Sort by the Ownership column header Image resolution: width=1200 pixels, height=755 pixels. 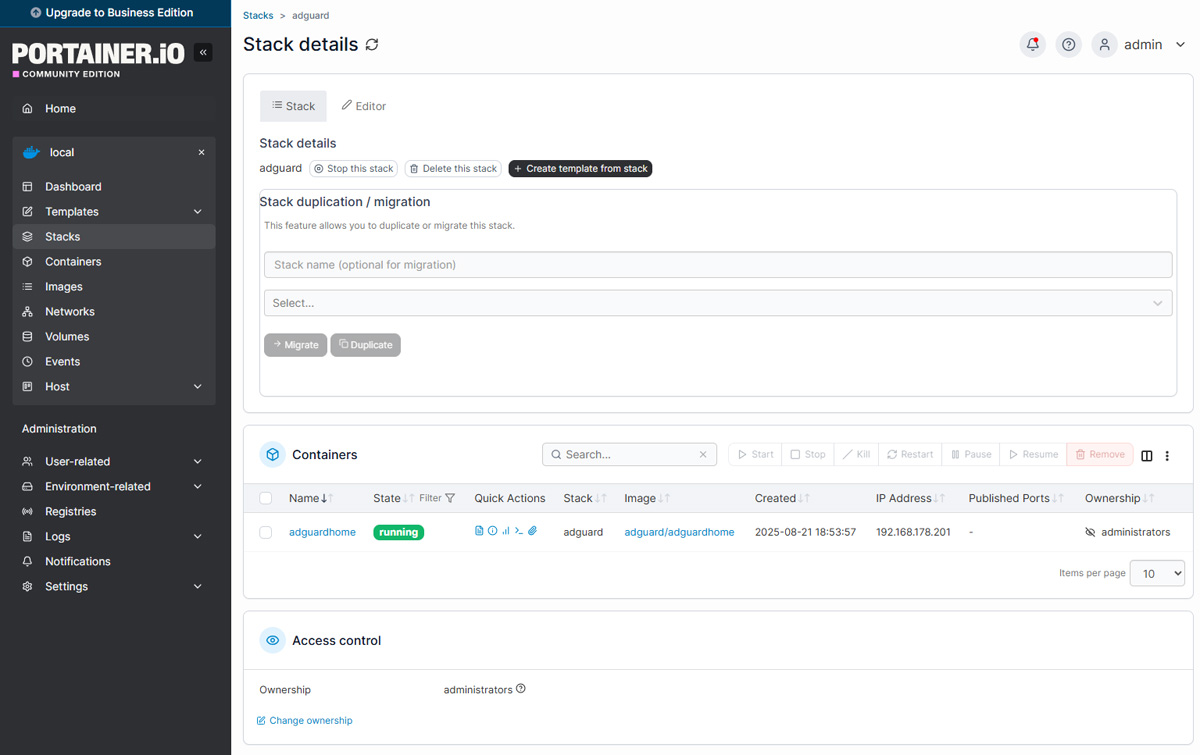coord(1120,498)
